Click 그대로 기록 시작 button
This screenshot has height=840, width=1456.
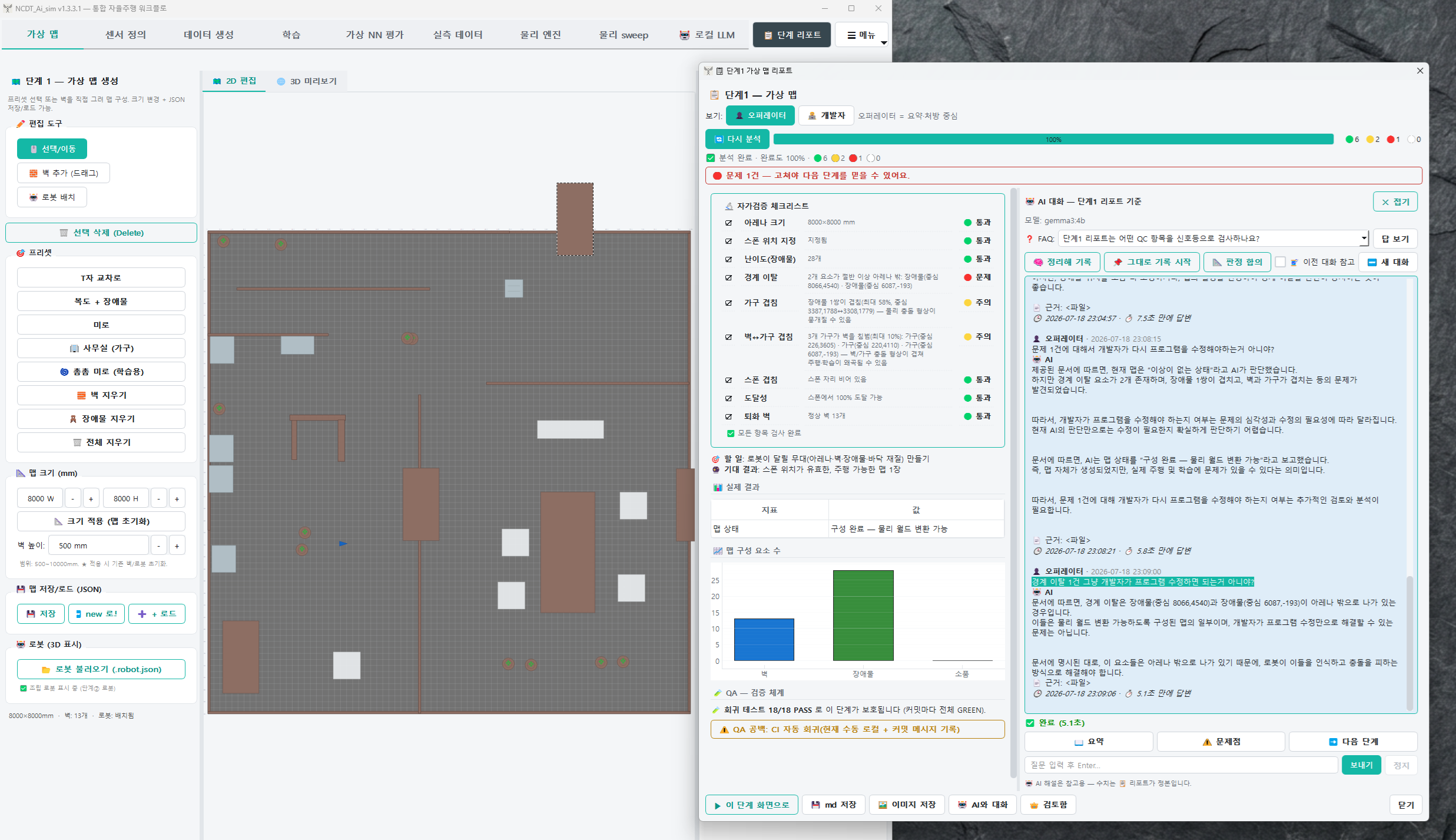tap(1152, 262)
